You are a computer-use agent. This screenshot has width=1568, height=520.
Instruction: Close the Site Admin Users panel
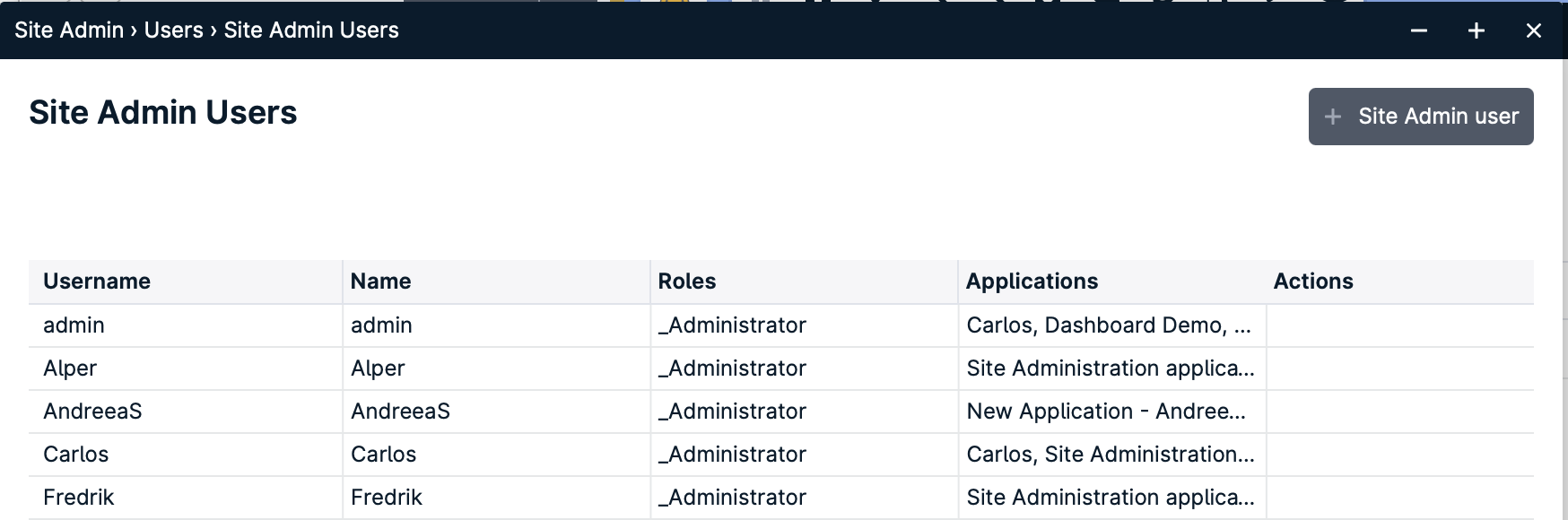[x=1534, y=30]
